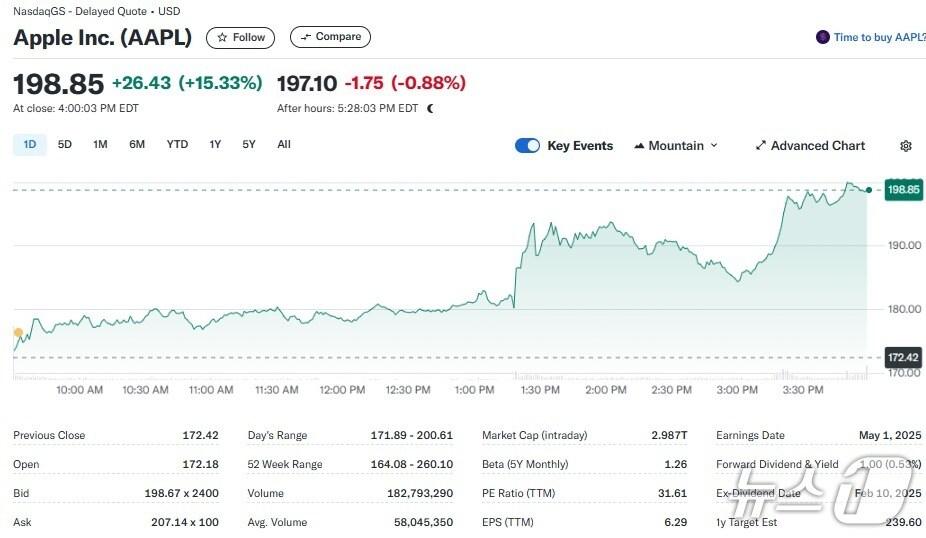
Task: Choose the 5Y range tab
Action: click(249, 144)
